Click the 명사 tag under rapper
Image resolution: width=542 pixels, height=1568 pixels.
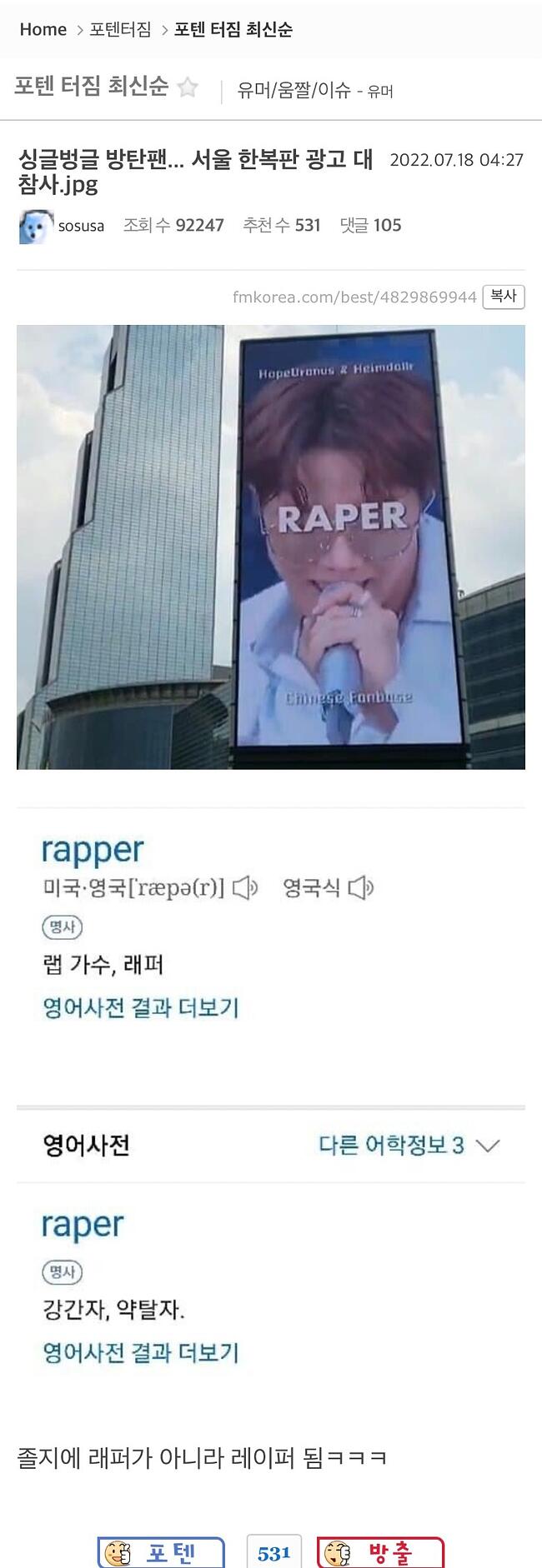[63, 927]
